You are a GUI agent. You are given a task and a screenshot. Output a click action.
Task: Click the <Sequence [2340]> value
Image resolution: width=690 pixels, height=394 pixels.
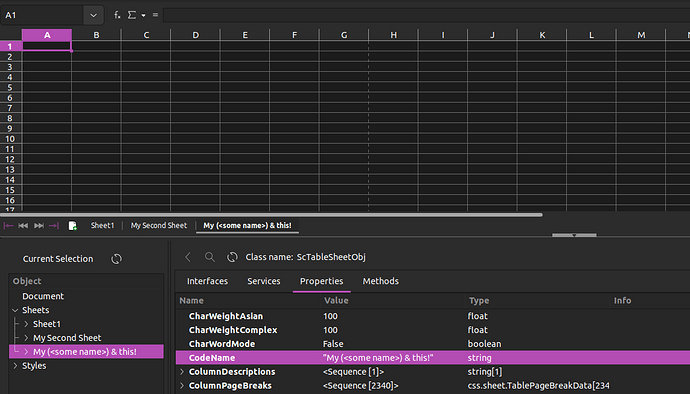(360, 386)
